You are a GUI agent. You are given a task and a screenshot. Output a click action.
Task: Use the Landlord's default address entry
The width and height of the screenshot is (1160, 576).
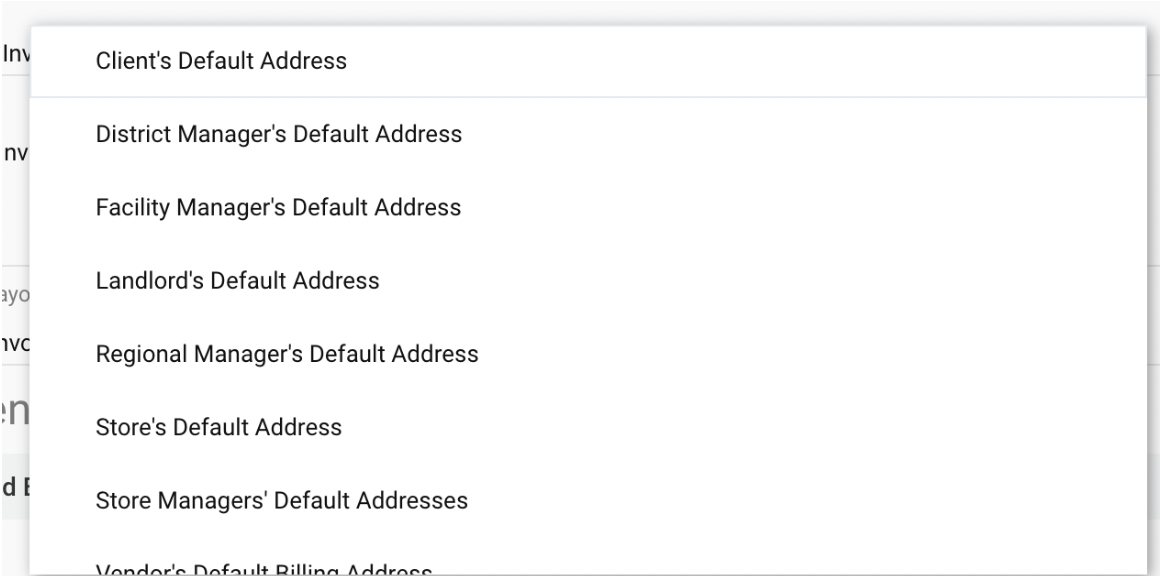coord(237,281)
